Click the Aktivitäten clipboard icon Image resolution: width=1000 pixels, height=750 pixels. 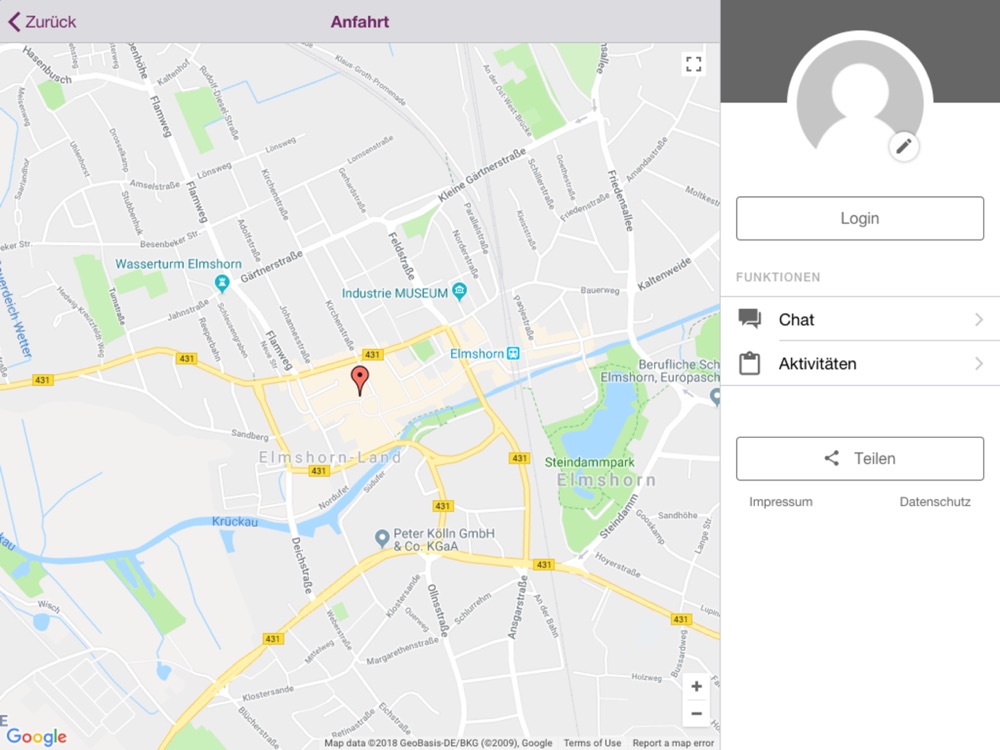749,363
